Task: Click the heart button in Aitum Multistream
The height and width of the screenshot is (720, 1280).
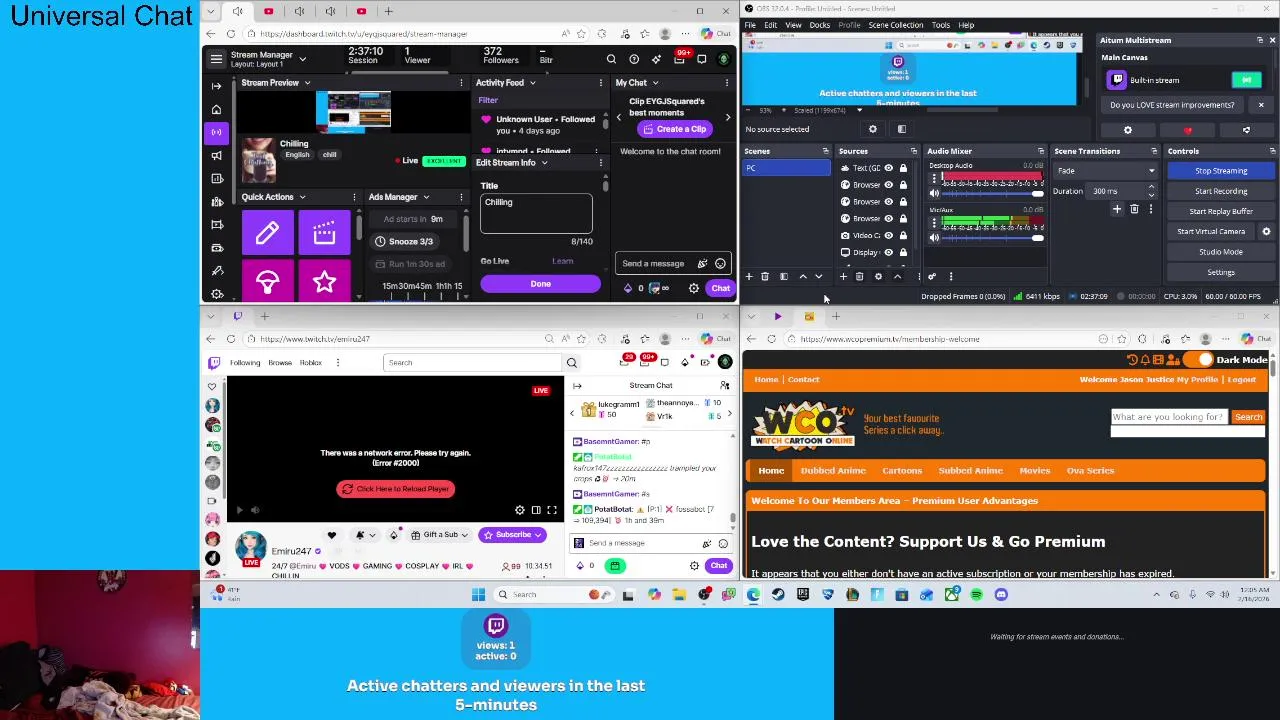Action: point(1187,130)
